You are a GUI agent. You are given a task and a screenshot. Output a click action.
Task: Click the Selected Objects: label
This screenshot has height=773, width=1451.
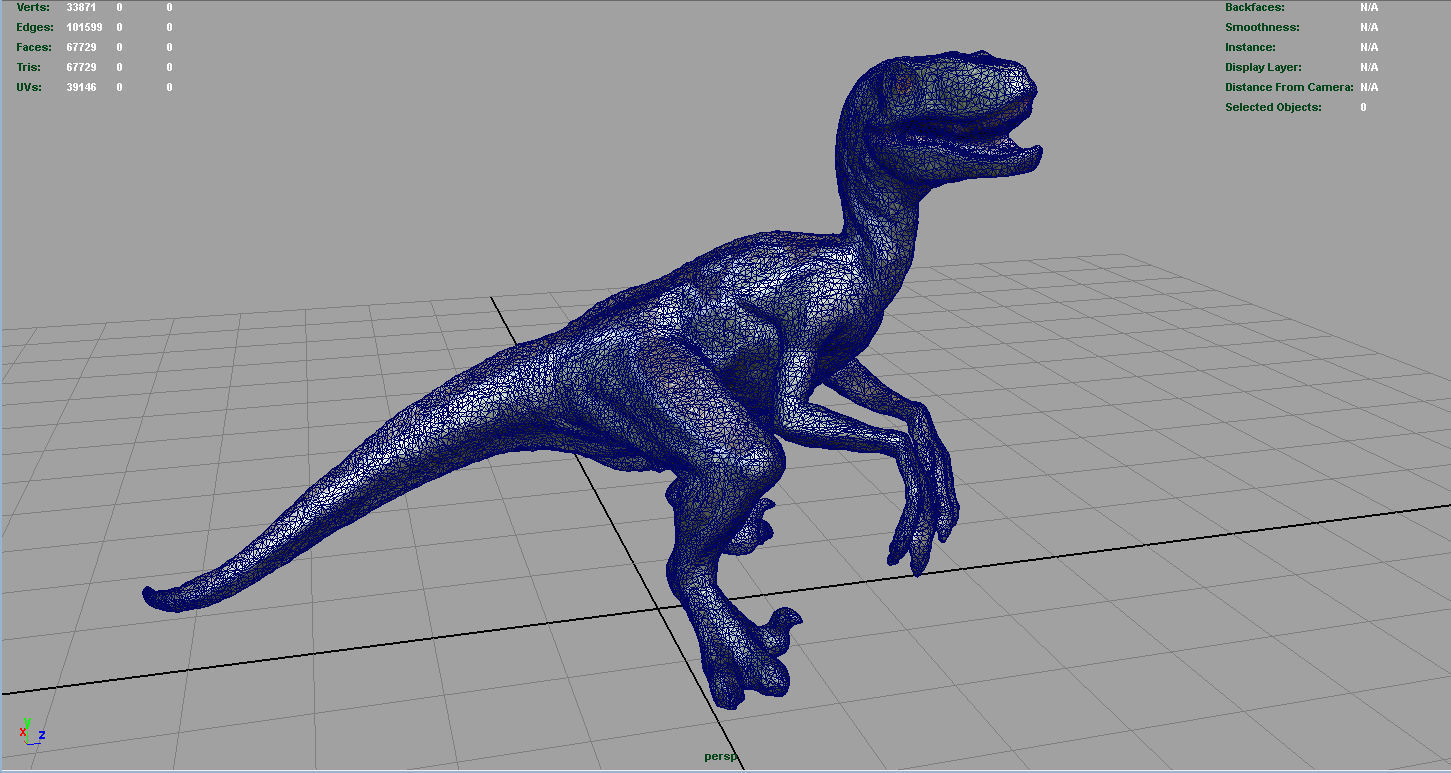click(x=1273, y=107)
